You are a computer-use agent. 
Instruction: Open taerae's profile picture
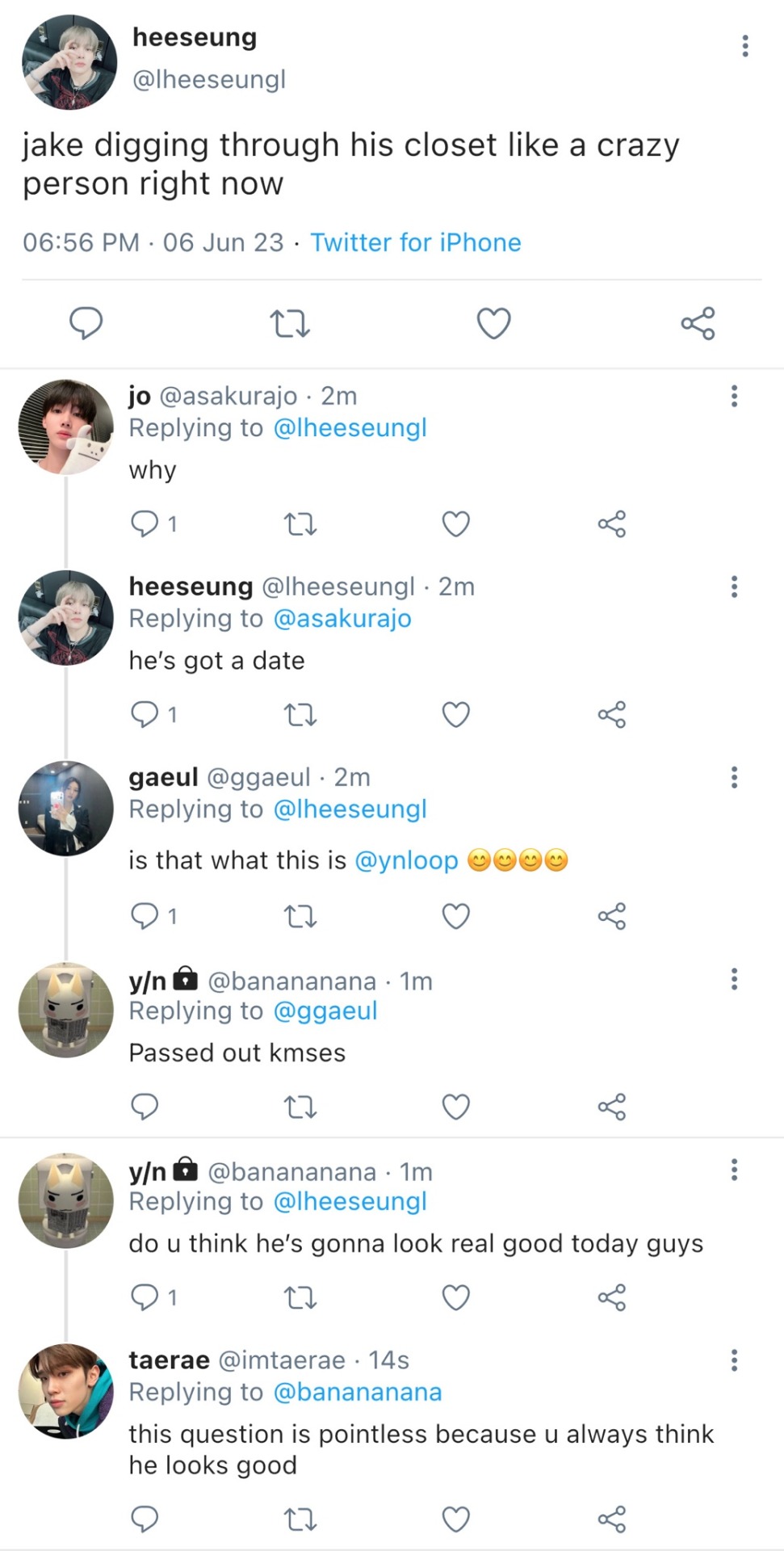click(x=66, y=1391)
